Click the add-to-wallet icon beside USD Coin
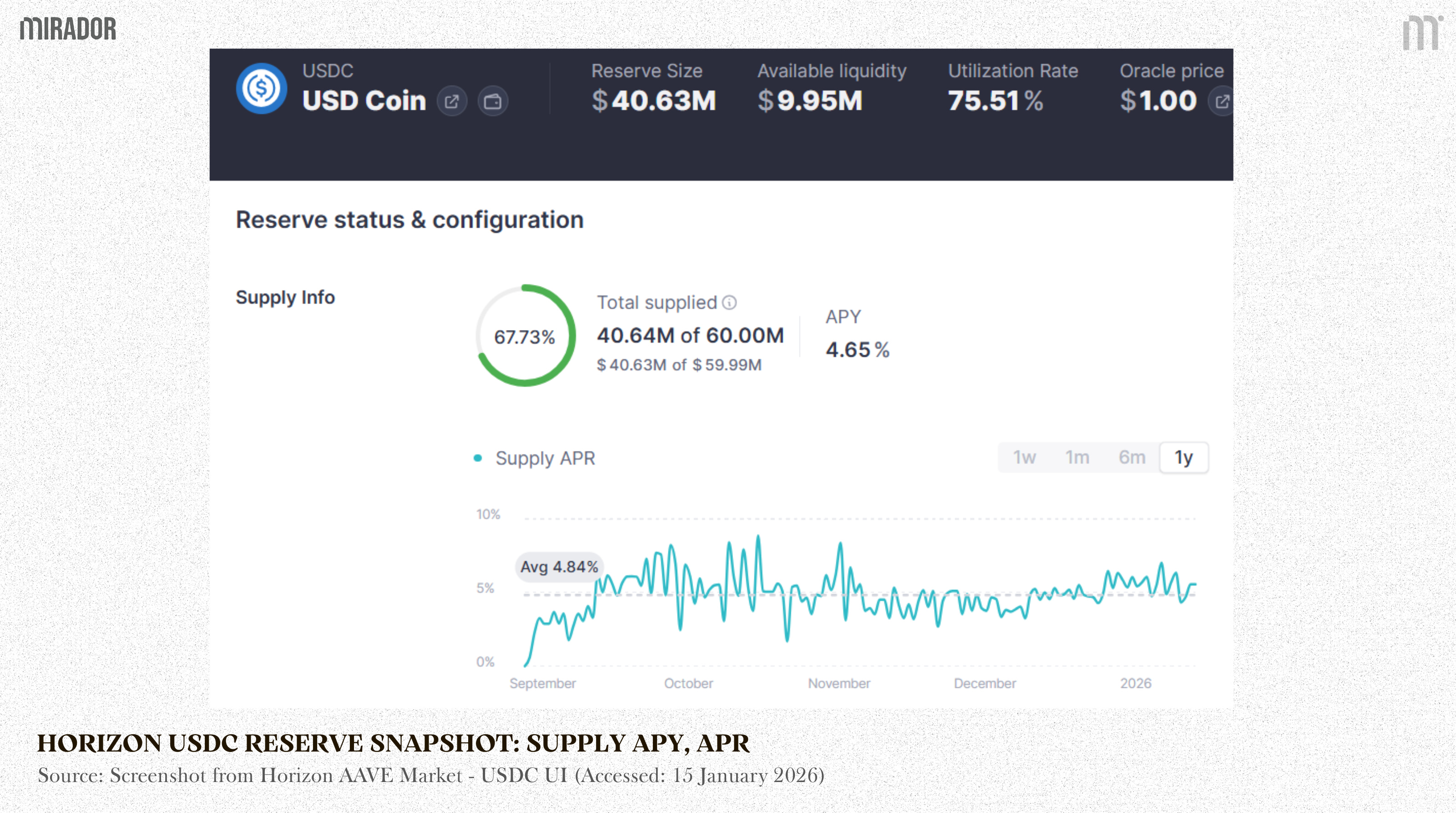1456x813 pixels. 493,102
